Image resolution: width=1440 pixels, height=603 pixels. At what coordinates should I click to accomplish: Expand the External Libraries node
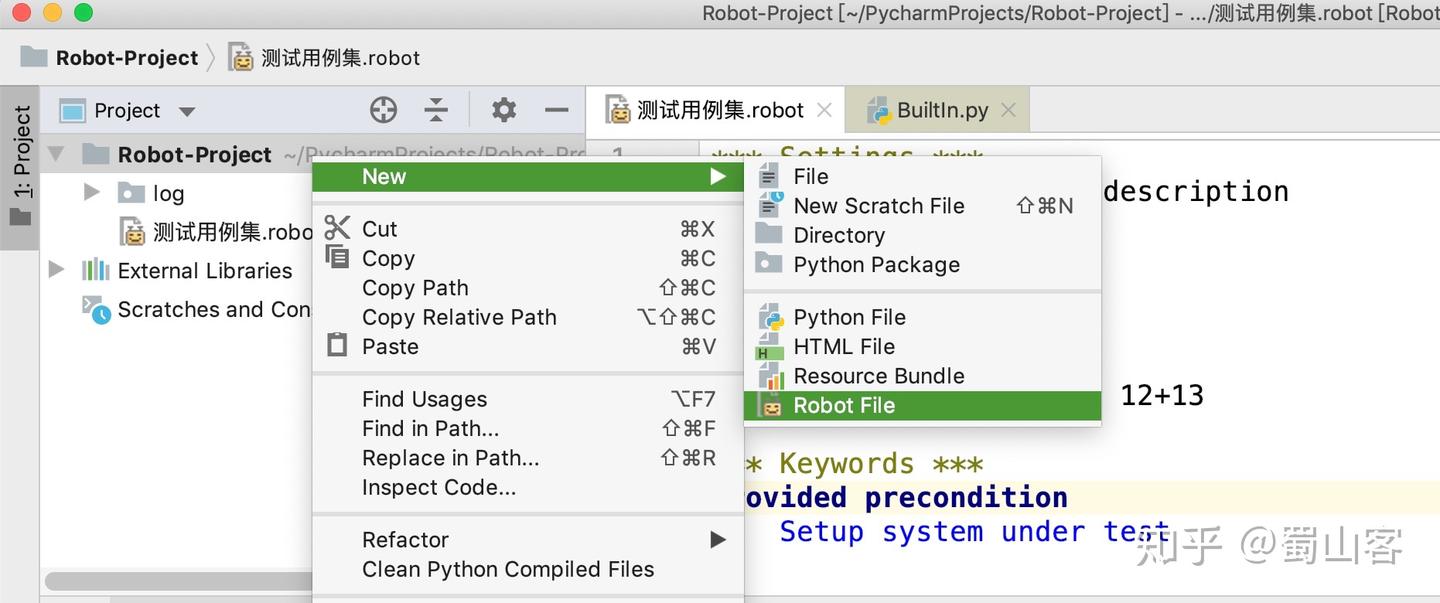coord(57,270)
